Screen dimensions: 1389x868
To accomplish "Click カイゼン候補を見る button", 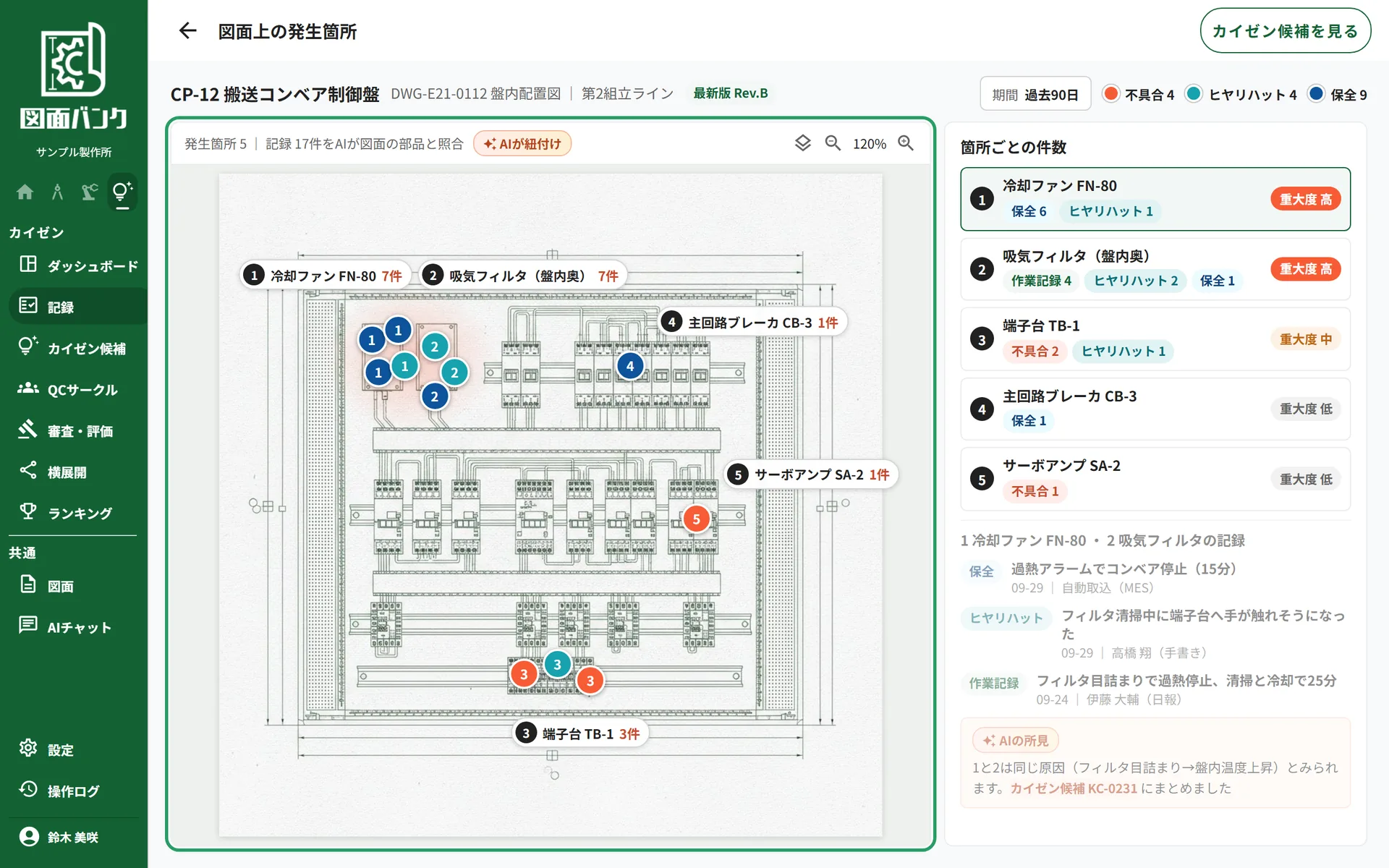I will 1285,30.
